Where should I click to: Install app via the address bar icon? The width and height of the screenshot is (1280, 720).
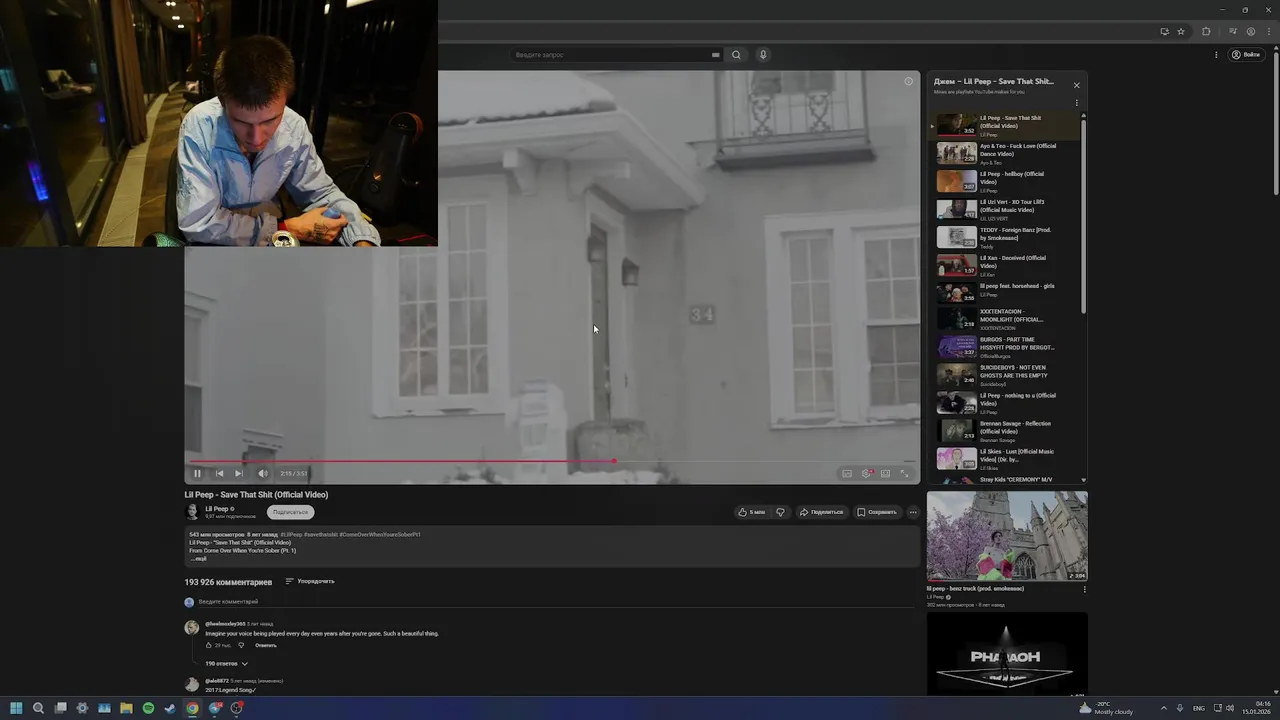click(x=1164, y=31)
